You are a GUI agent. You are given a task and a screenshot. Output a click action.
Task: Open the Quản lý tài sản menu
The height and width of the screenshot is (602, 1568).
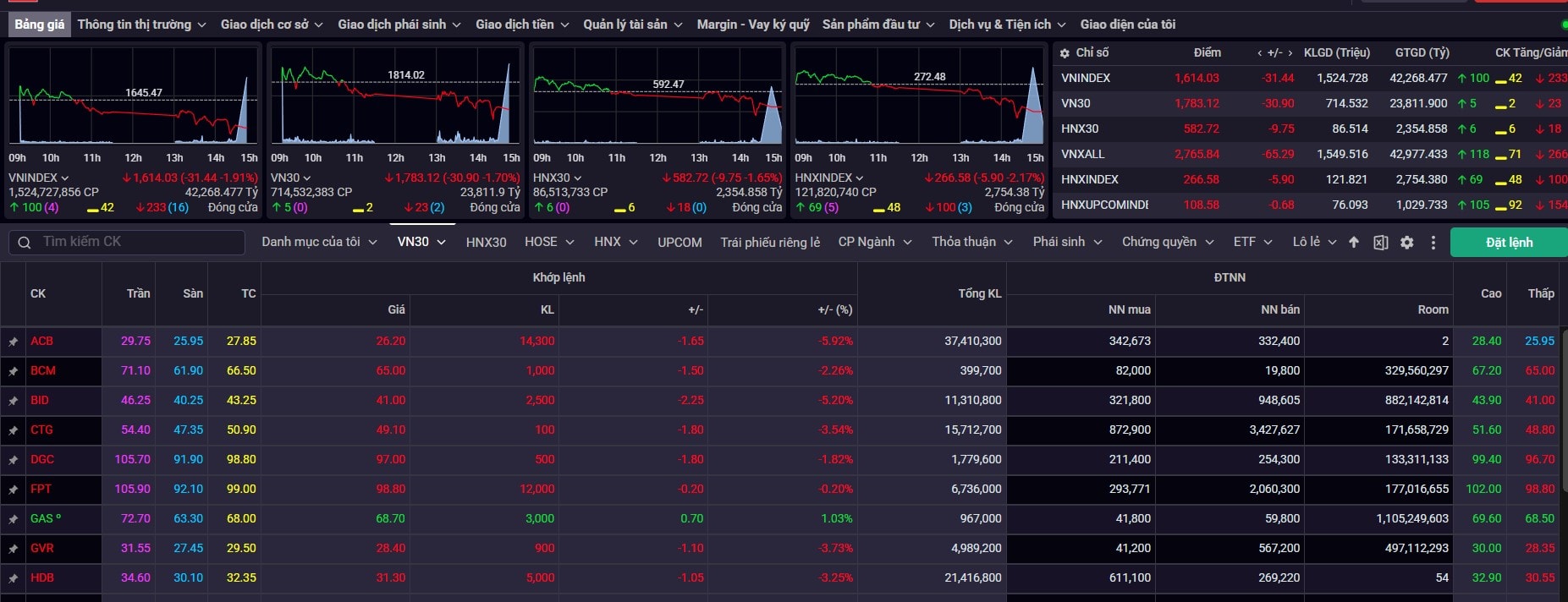[x=633, y=25]
